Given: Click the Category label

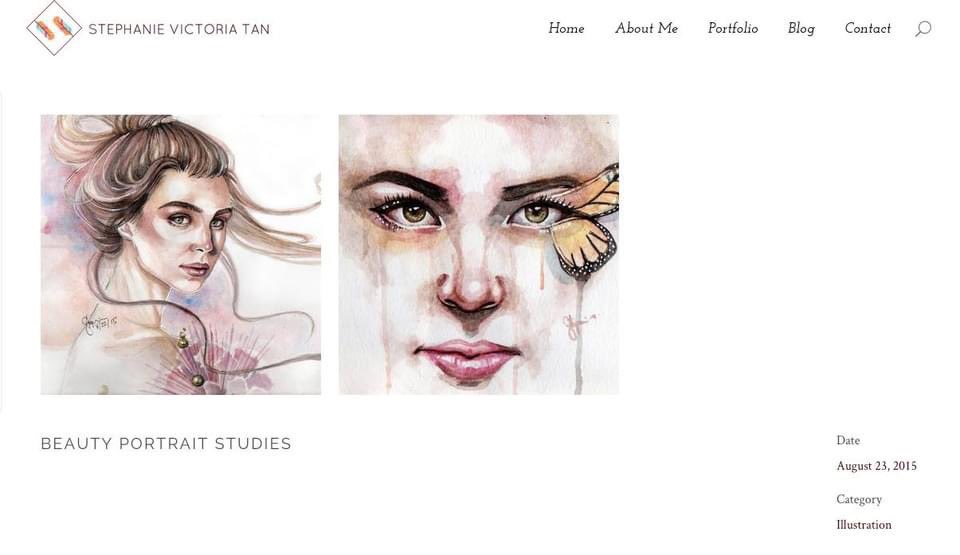Looking at the screenshot, I should tap(859, 499).
